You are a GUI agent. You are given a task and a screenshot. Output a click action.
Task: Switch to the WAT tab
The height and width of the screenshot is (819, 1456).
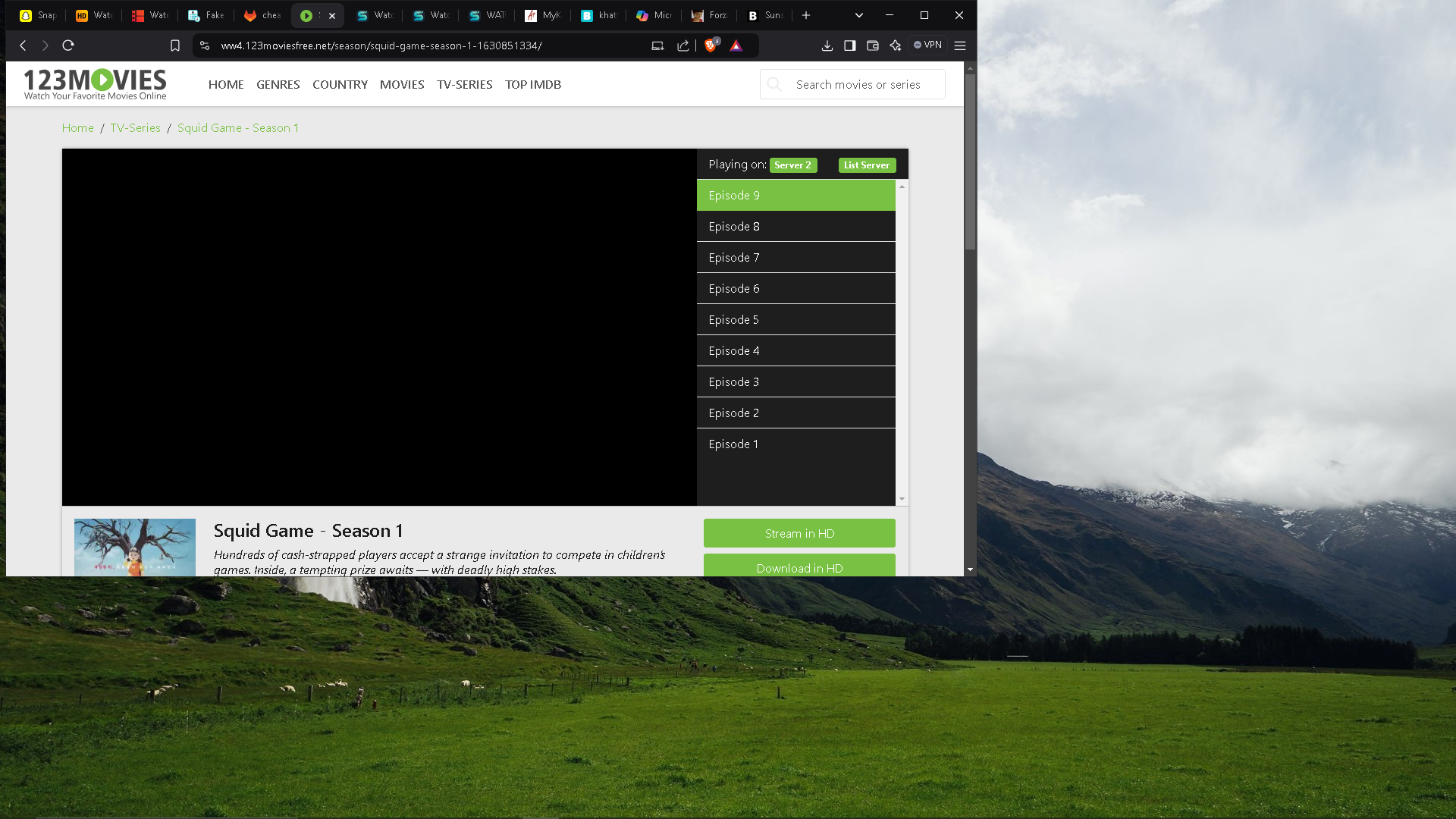[x=487, y=15]
